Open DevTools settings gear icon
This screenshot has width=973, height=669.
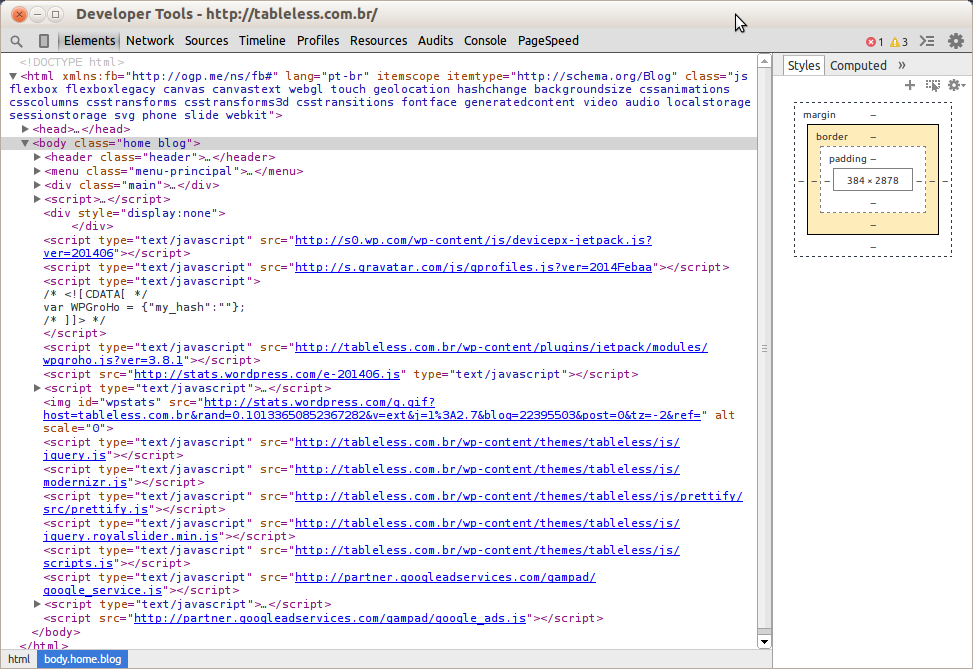tap(956, 41)
